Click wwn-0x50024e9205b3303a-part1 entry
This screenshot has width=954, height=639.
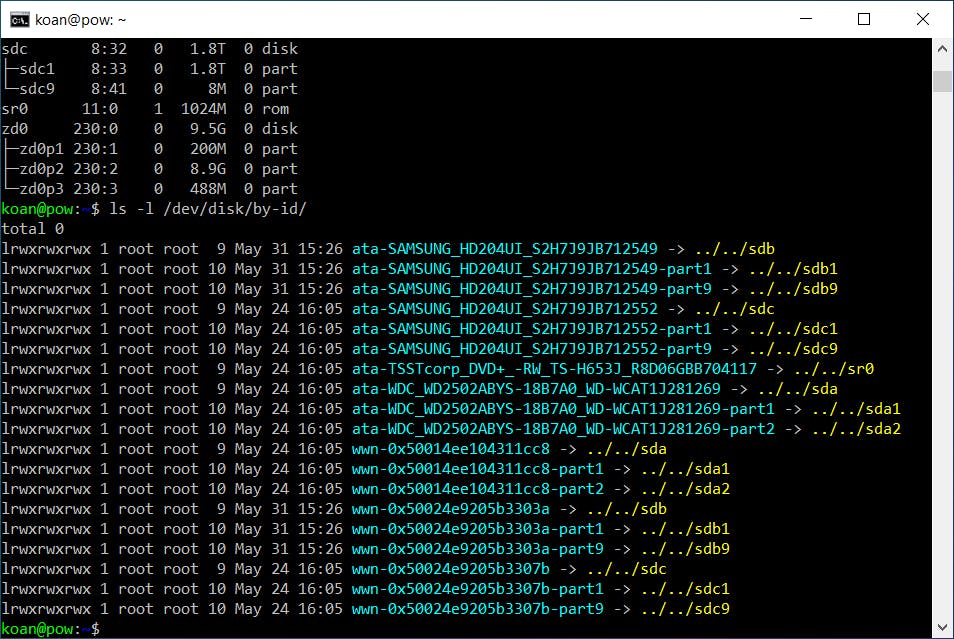click(x=478, y=529)
